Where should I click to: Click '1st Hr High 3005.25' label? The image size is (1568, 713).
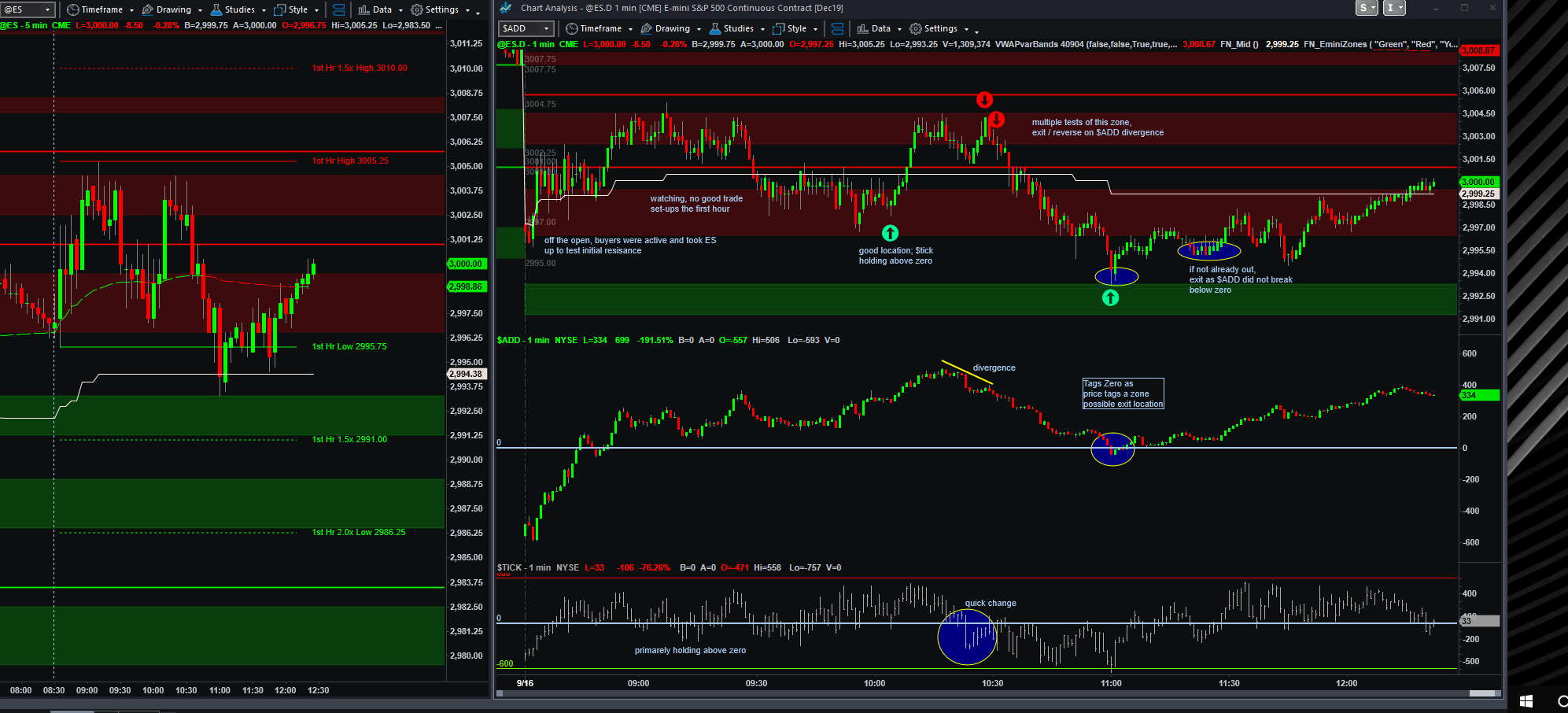click(350, 161)
